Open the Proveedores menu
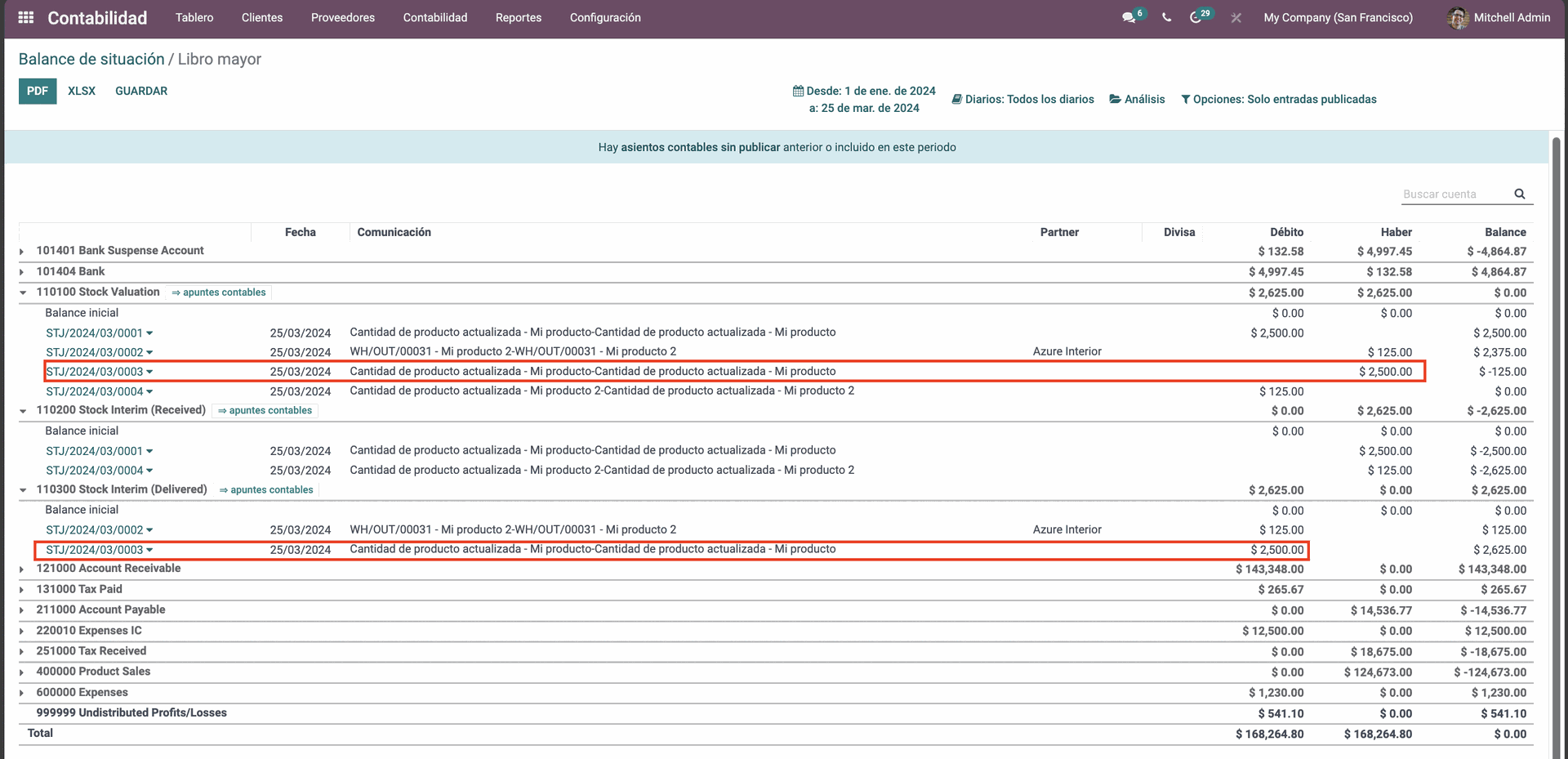Screen dimensions: 1568x759 pyautogui.click(x=343, y=17)
